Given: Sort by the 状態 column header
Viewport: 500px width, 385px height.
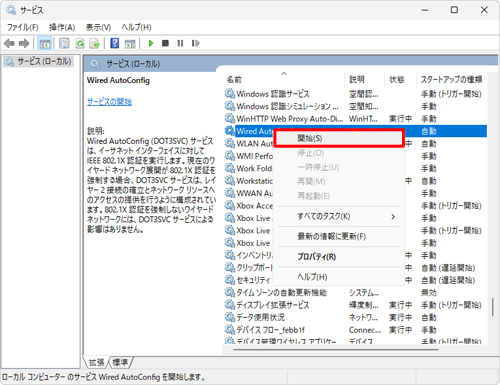Looking at the screenshot, I should tap(400, 79).
